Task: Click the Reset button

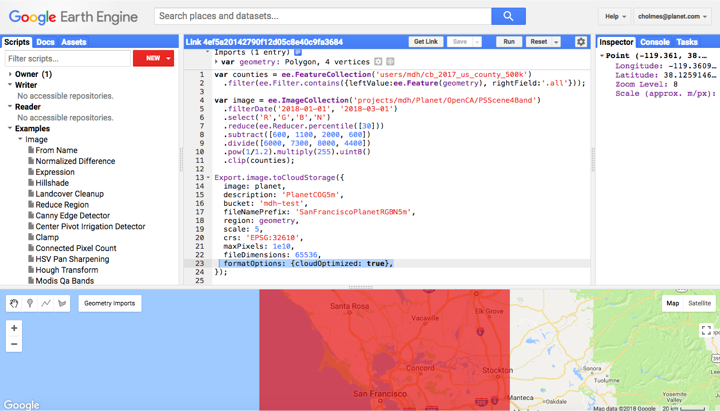Action: [x=539, y=42]
